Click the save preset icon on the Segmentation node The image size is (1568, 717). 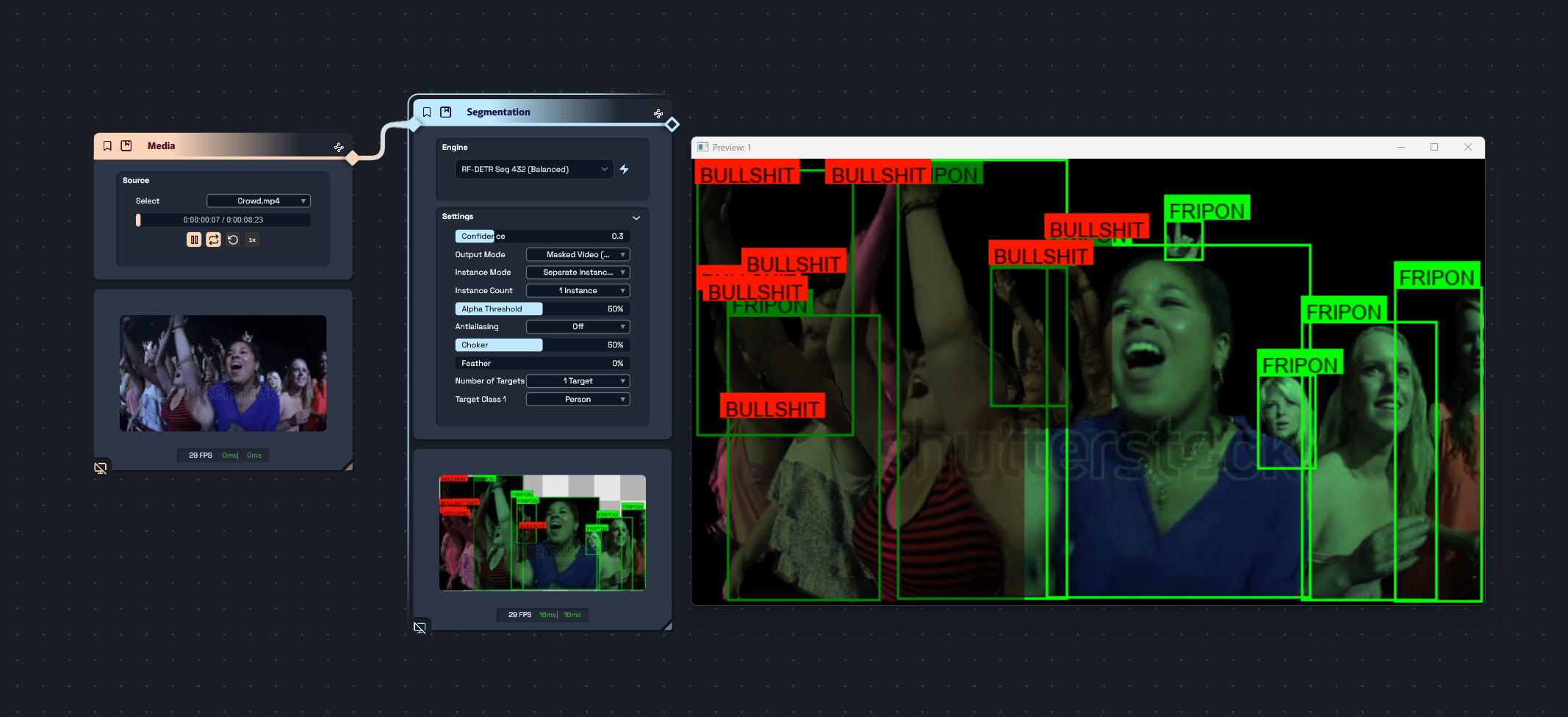pos(445,112)
